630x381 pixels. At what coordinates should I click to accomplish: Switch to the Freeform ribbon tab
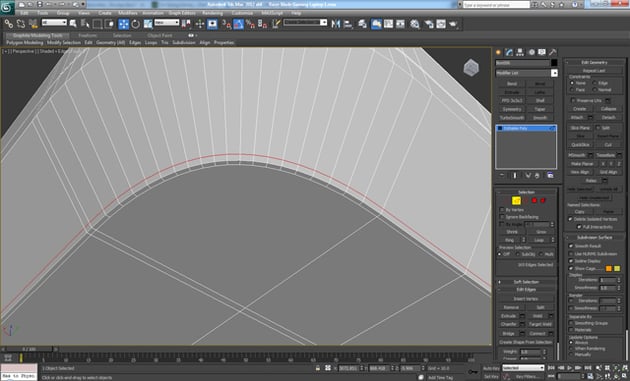[x=87, y=35]
